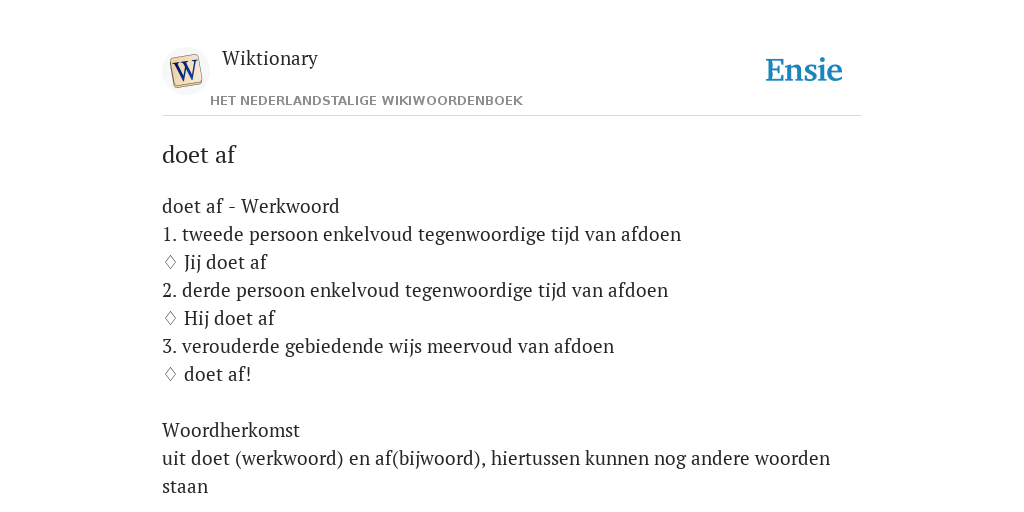
Task: Click the third definition verouderde gebiedende wijs
Action: (x=388, y=346)
